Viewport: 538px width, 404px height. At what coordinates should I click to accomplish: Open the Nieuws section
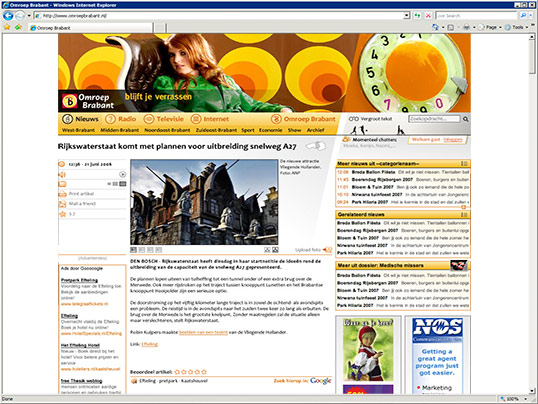(x=80, y=119)
